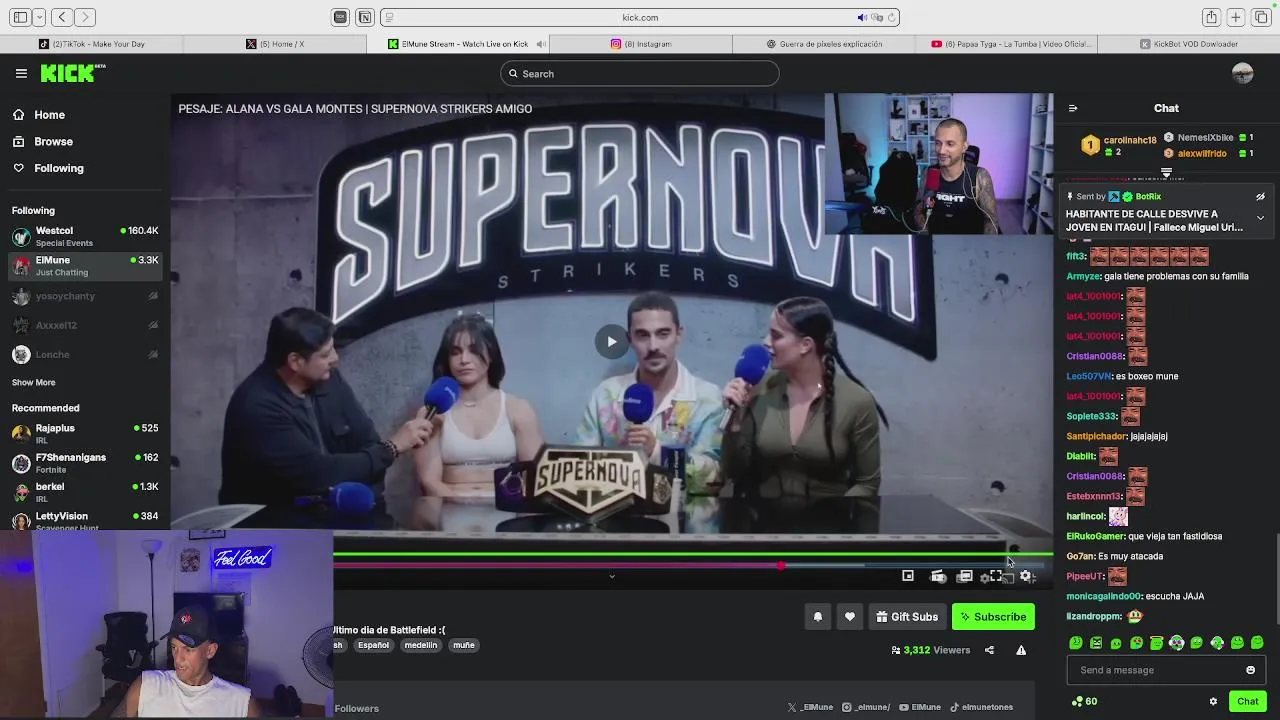Screen dimensions: 1280x720
Task: Send message with Chat button
Action: (x=1247, y=701)
